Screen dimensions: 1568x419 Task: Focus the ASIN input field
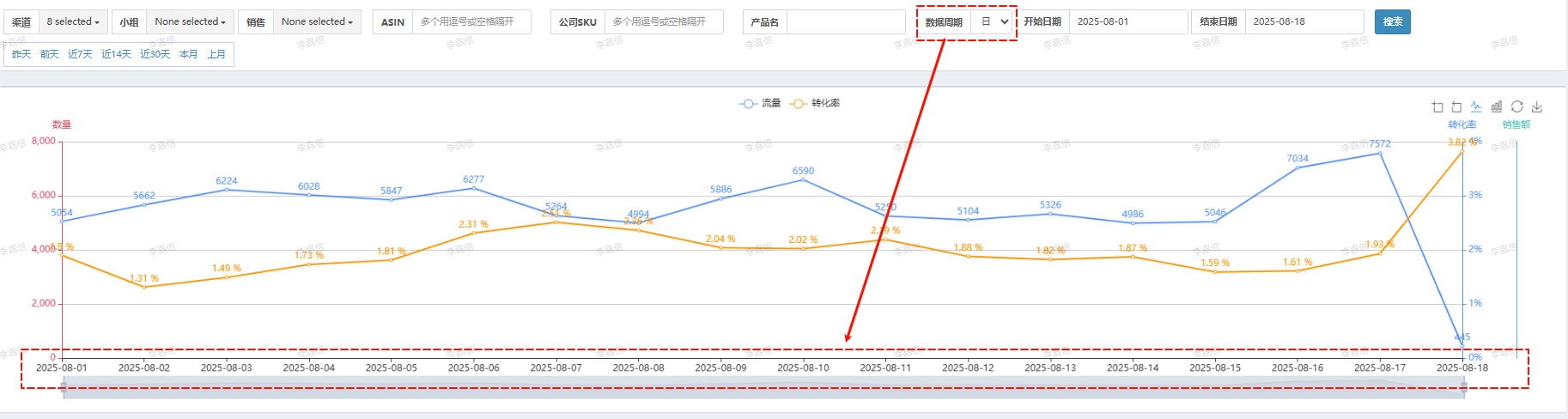(x=471, y=21)
